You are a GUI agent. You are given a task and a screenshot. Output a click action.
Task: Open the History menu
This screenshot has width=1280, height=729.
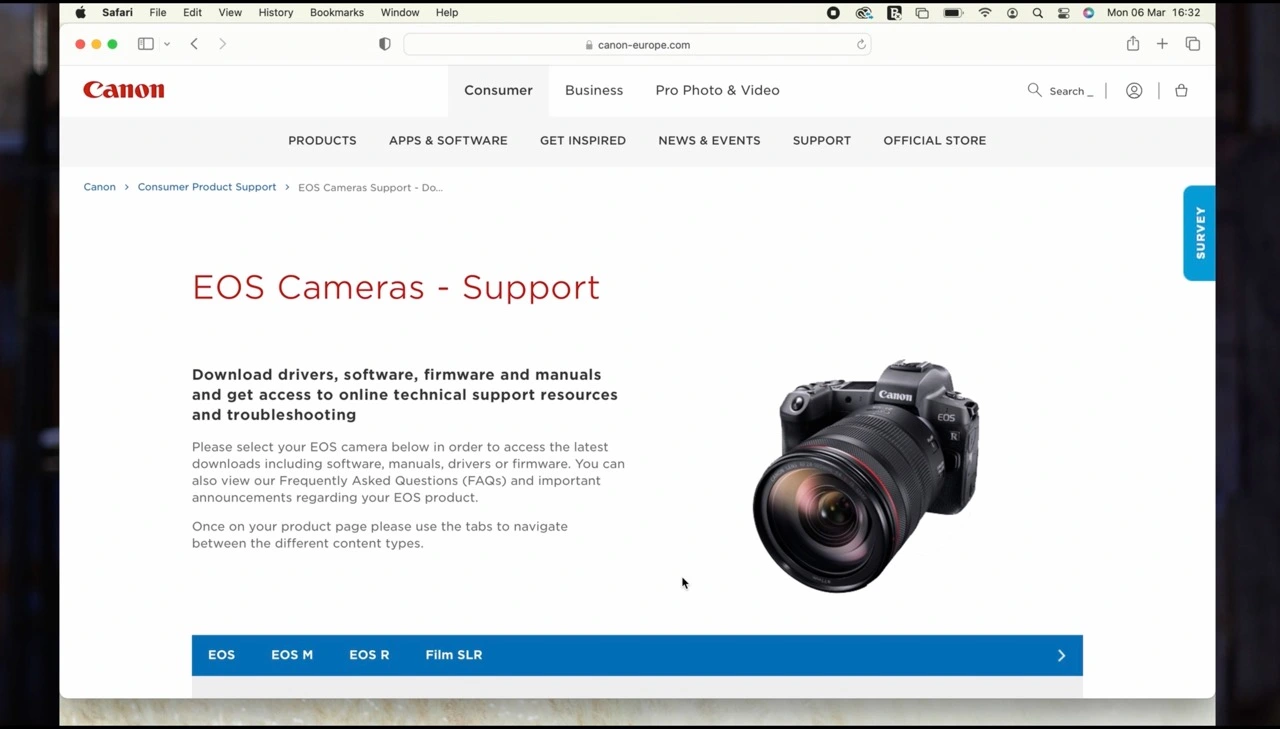coord(276,13)
